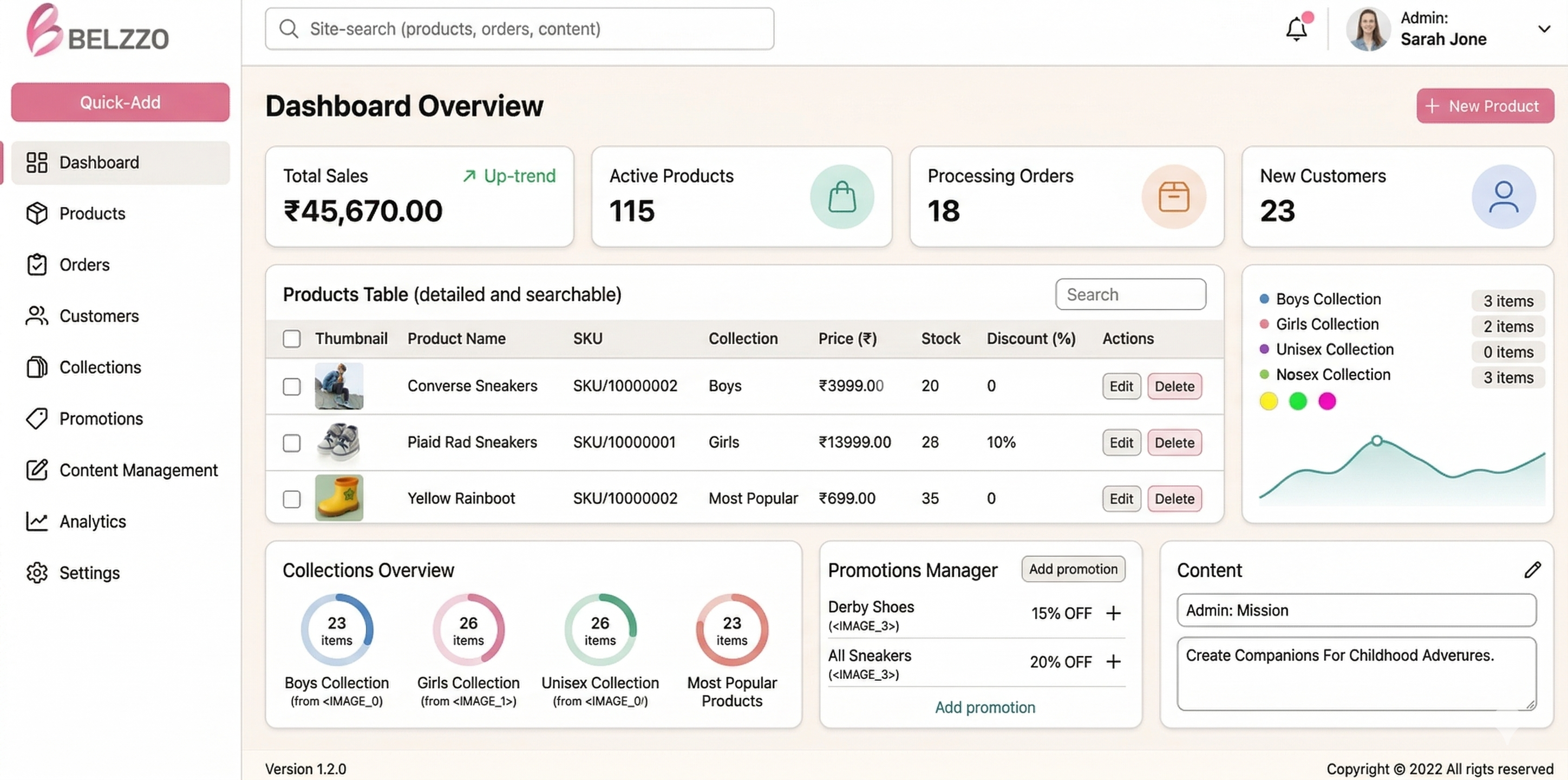The height and width of the screenshot is (780, 1568).
Task: Click the magnifier icon in site search
Action: pos(289,29)
